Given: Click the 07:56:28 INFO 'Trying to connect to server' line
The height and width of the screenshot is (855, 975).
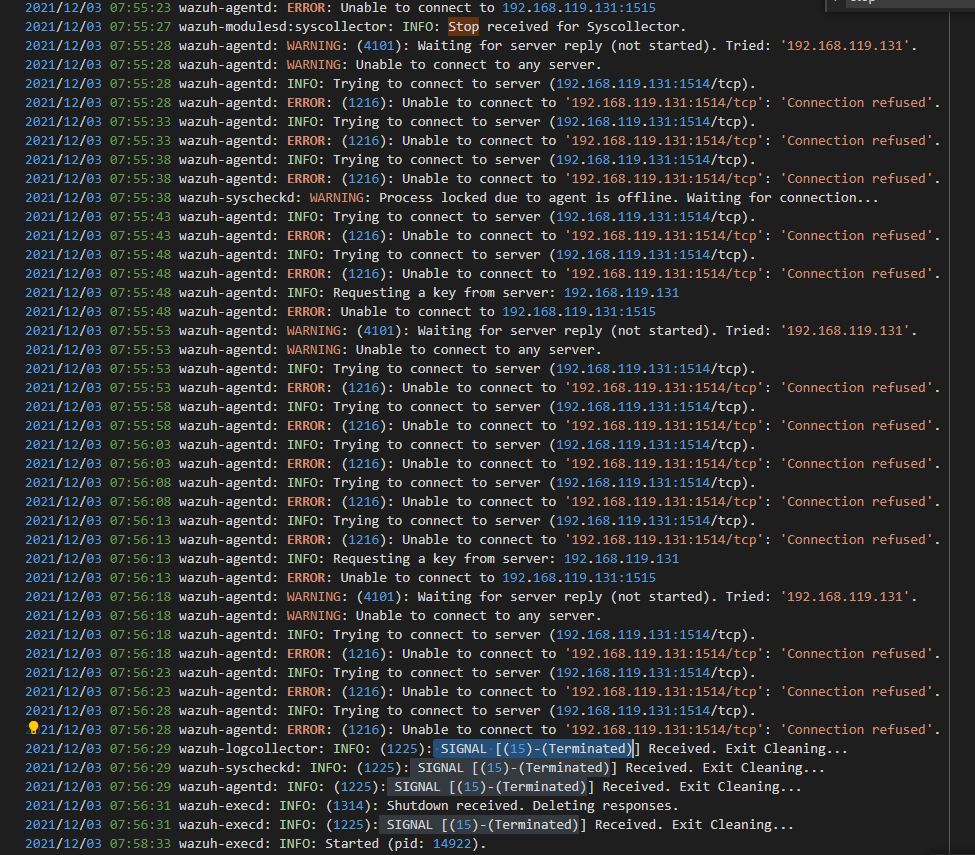Looking at the screenshot, I should 390,711.
